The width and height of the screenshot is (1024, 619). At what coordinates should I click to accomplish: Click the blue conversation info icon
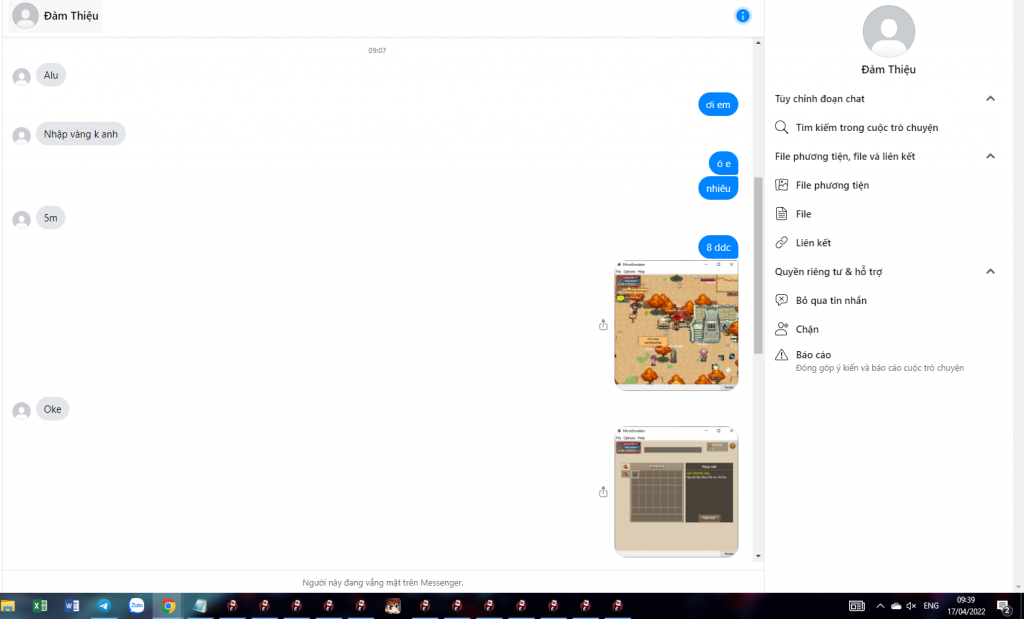point(742,15)
